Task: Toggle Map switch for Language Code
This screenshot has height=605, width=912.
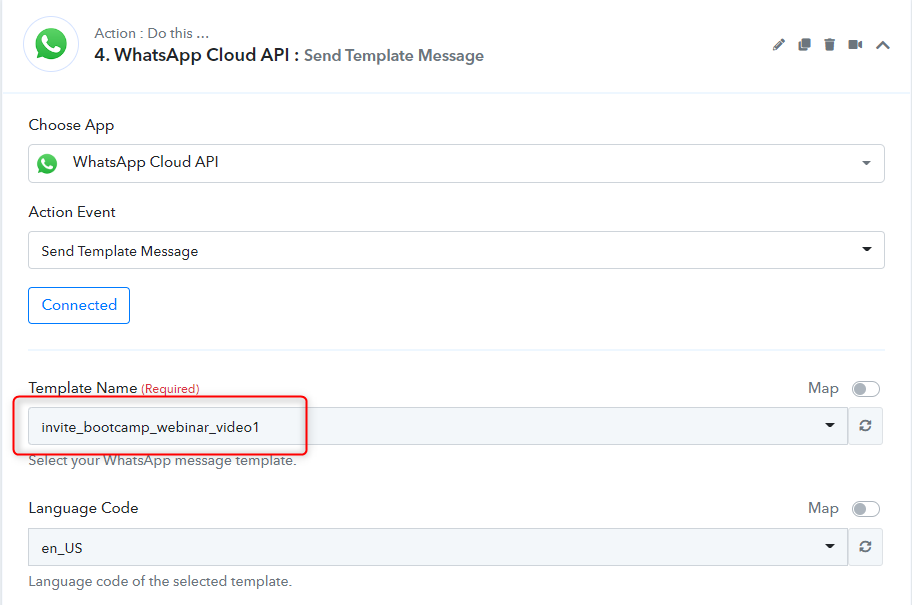Action: click(x=865, y=509)
